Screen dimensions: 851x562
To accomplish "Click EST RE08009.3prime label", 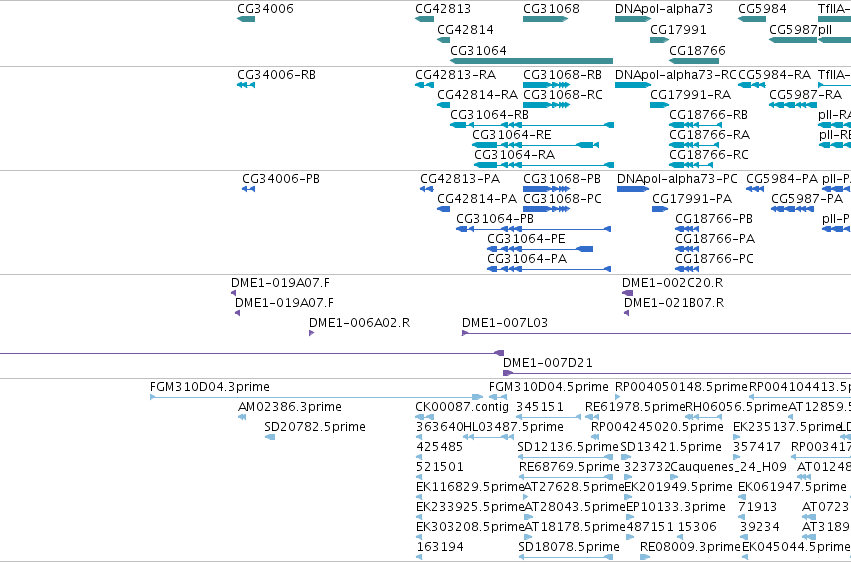I will (690, 547).
